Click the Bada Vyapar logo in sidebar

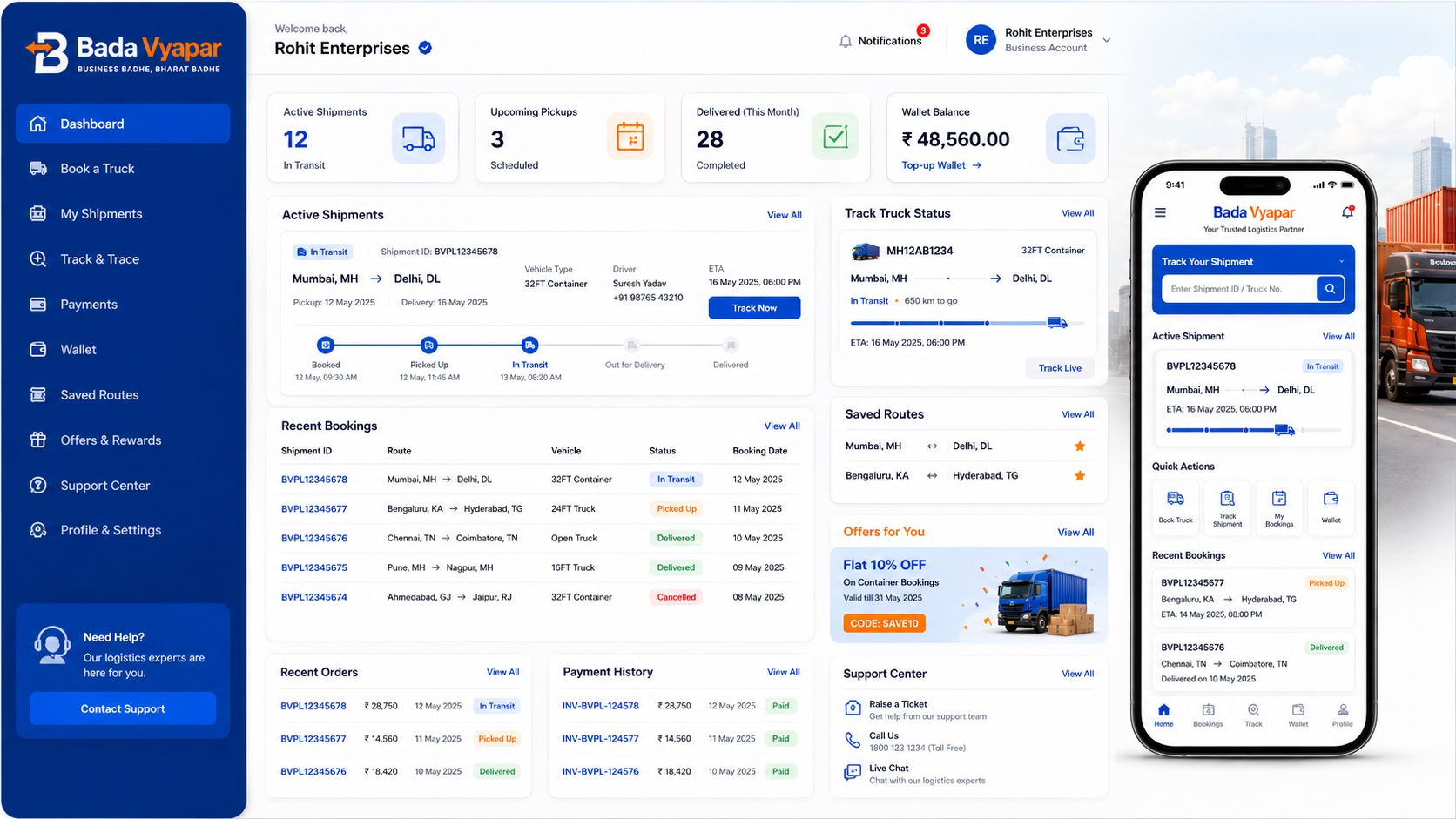(123, 52)
